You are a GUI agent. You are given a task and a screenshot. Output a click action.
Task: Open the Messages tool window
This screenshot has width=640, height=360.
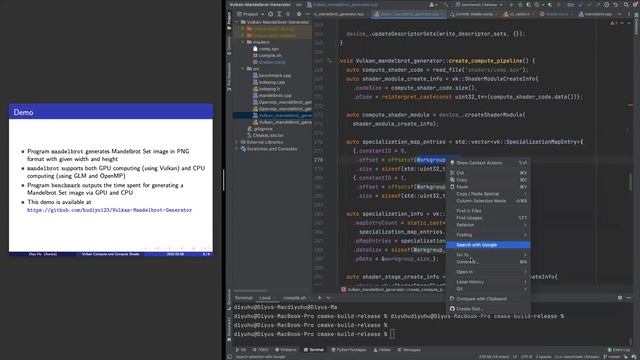click(x=409, y=350)
